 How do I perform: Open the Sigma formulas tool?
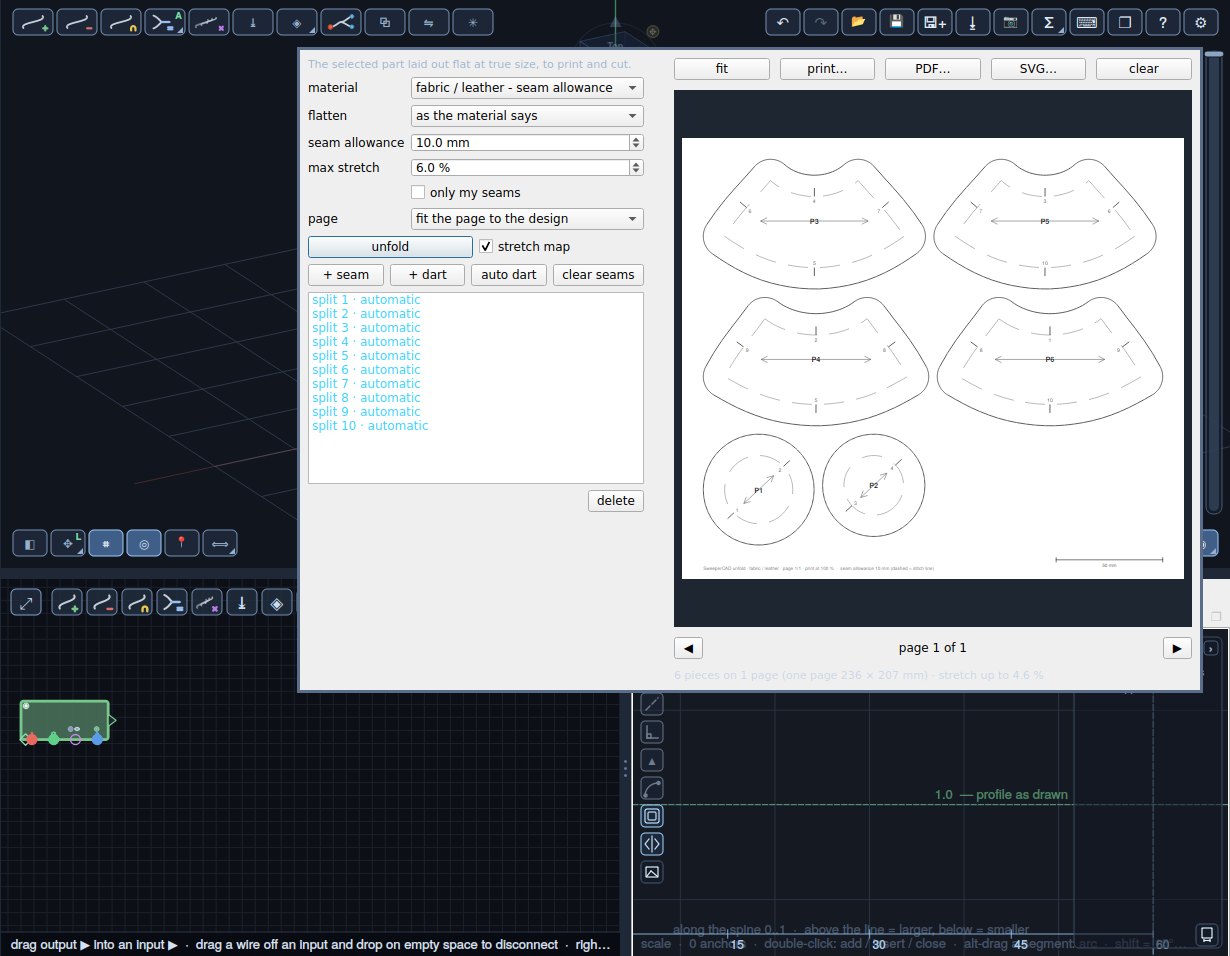(1049, 22)
